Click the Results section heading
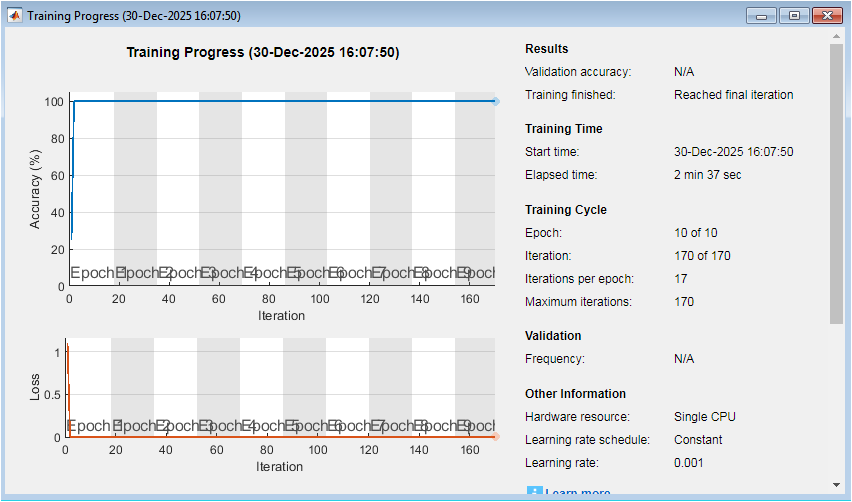 pyautogui.click(x=546, y=49)
